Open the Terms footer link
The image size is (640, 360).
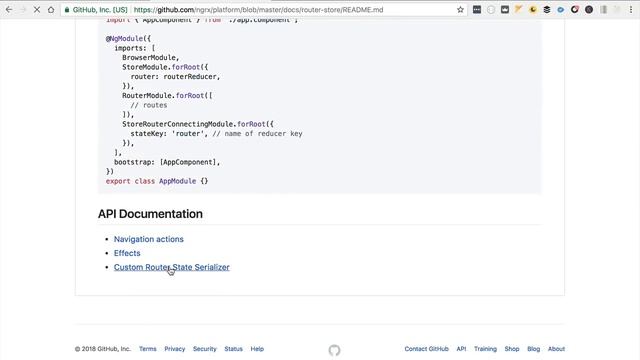coord(148,349)
